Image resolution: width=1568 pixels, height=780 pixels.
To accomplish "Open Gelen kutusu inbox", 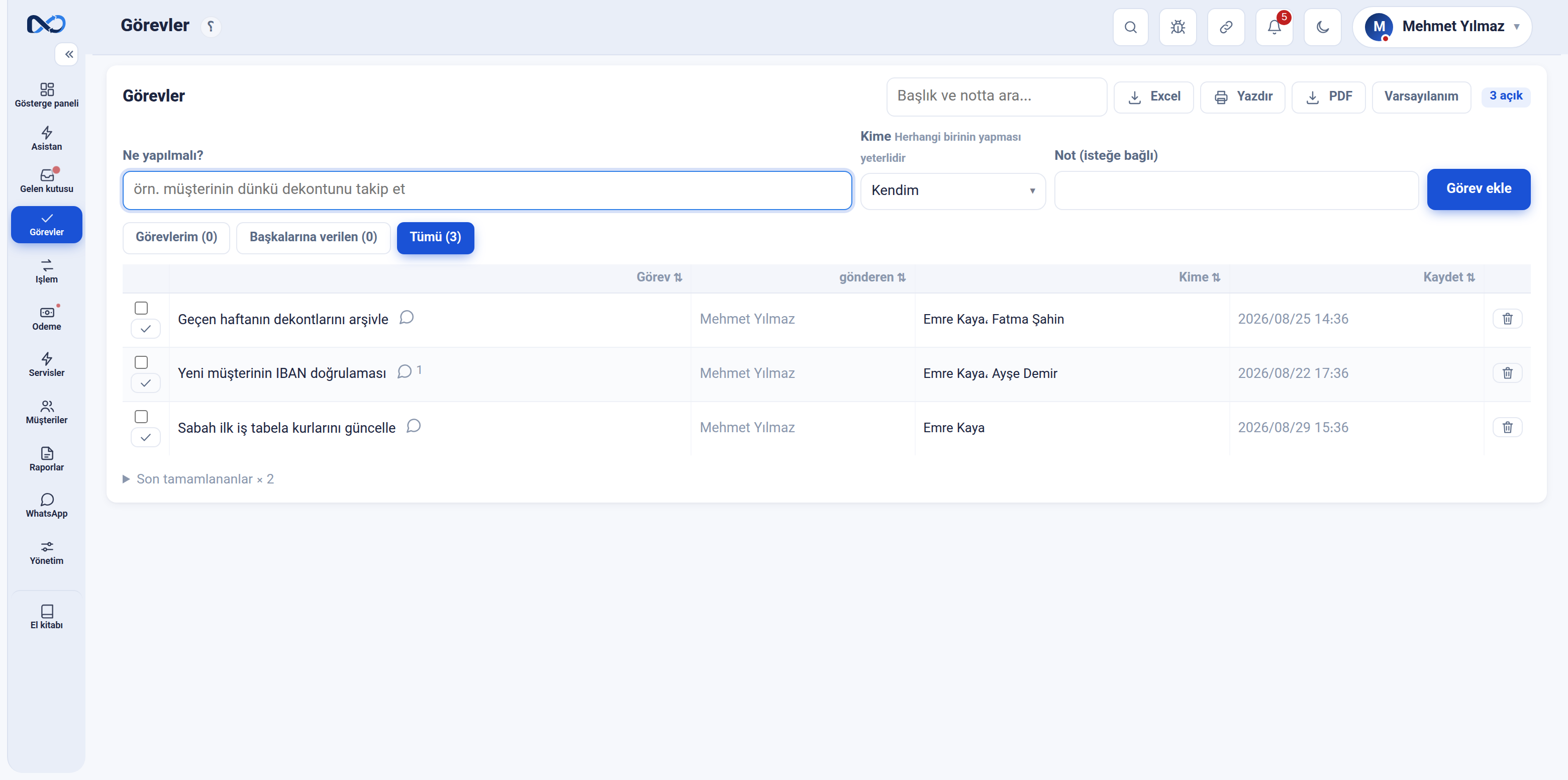I will (x=47, y=181).
